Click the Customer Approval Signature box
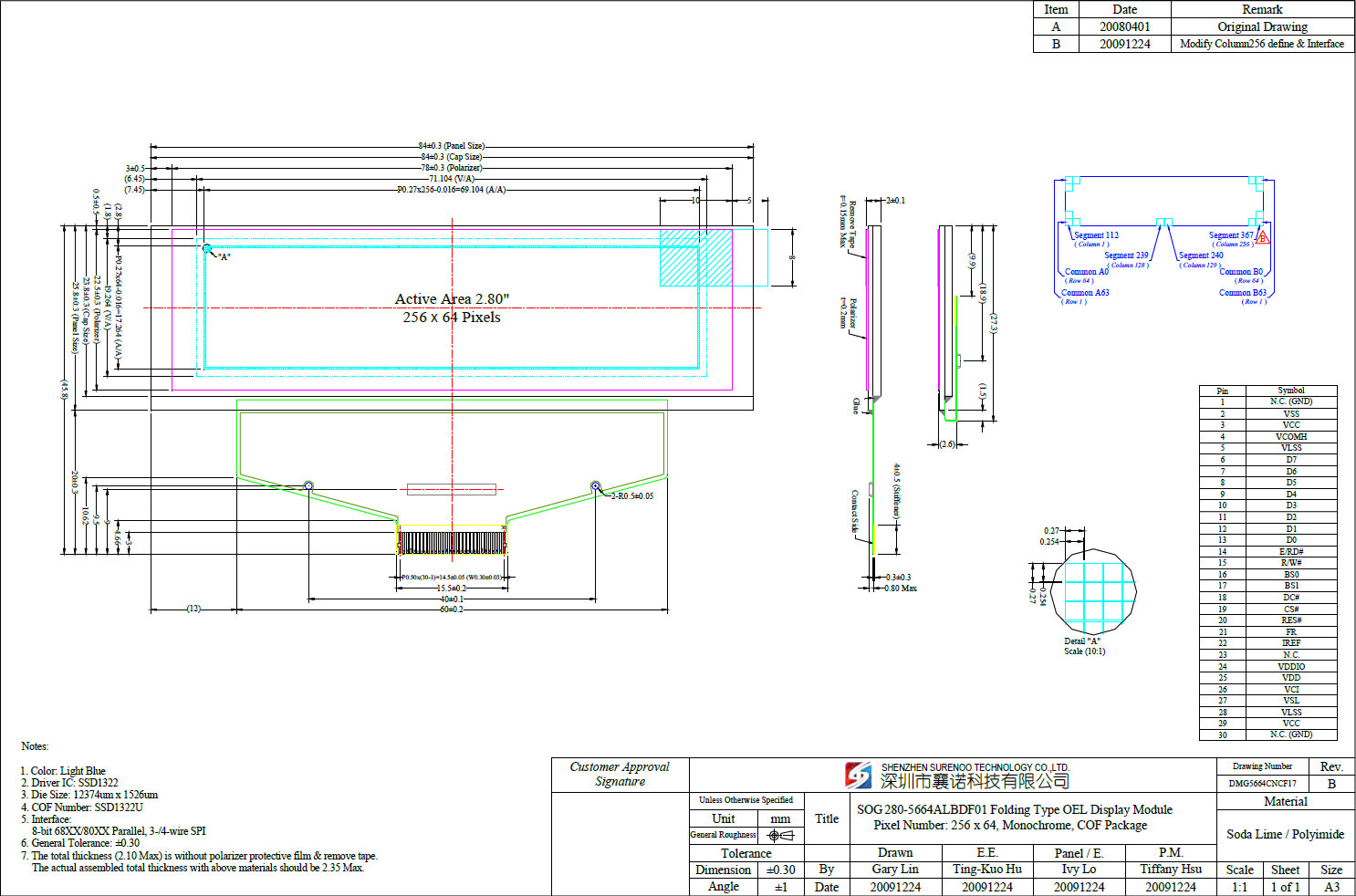The height and width of the screenshot is (896, 1356). pyautogui.click(x=620, y=775)
